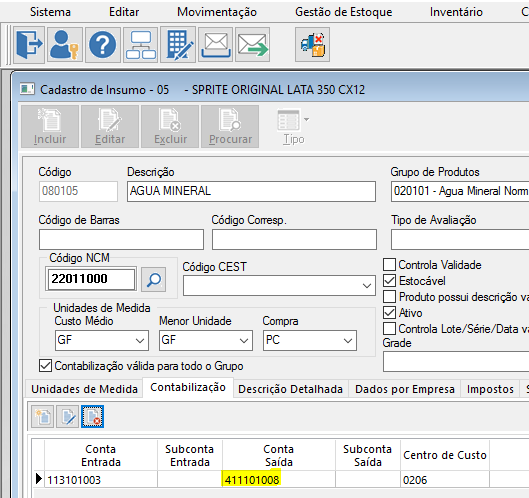Click the Código Corresp. field
The width and height of the screenshot is (529, 498).
[x=294, y=240]
